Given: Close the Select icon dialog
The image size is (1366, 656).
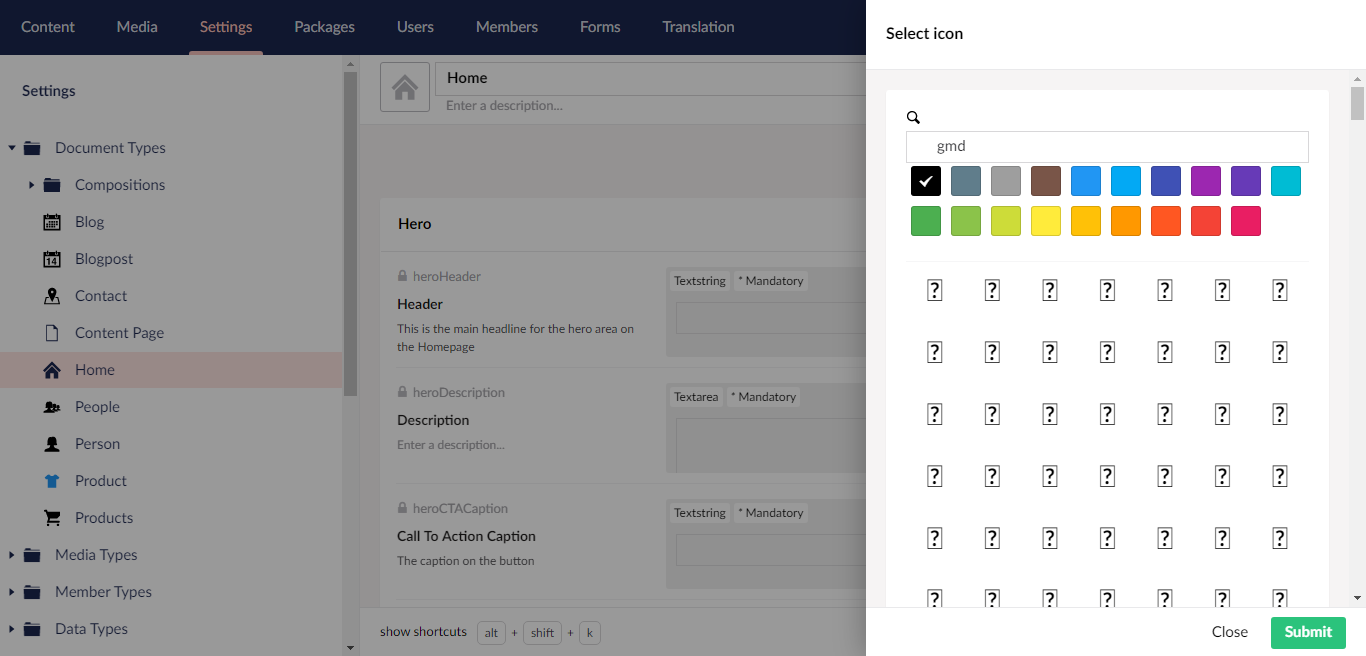Looking at the screenshot, I should [x=1230, y=632].
